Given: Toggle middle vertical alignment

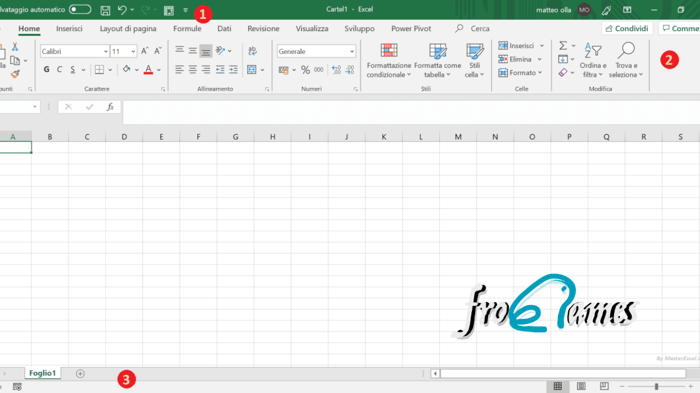Looking at the screenshot, I should click(192, 50).
